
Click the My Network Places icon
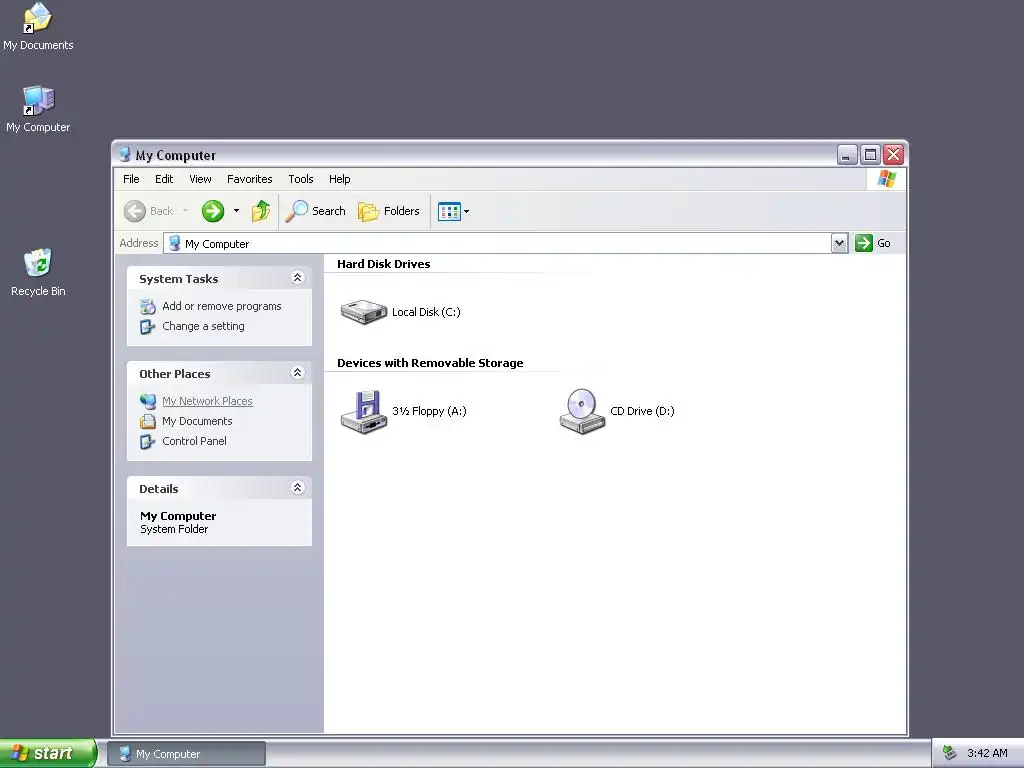(x=148, y=401)
